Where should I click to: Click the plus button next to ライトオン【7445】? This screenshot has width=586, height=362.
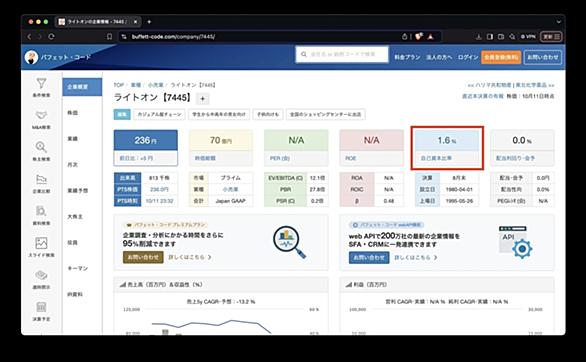(x=203, y=99)
